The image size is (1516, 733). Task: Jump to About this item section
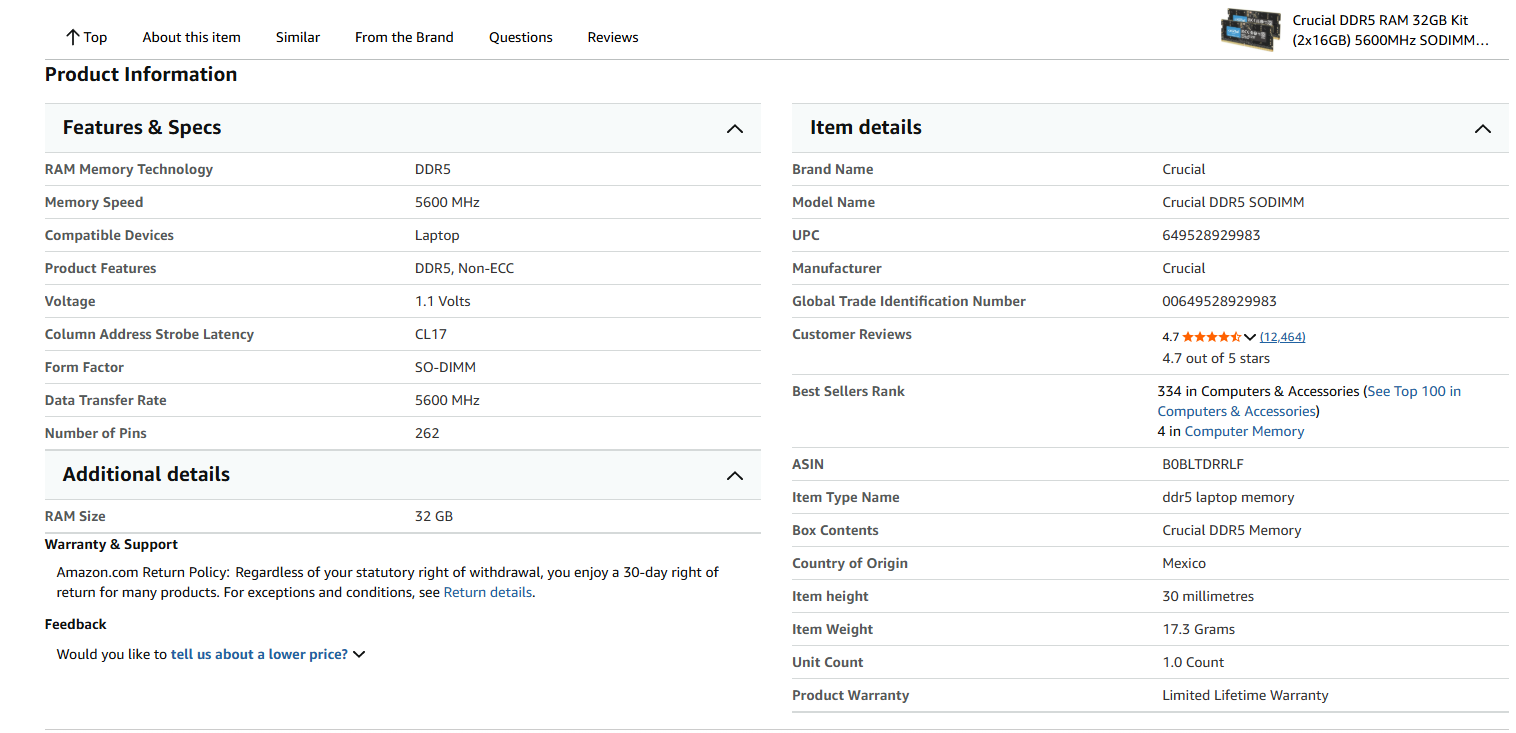[x=191, y=37]
